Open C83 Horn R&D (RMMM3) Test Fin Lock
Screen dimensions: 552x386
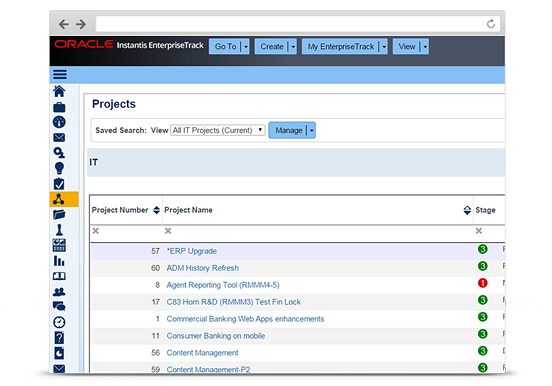pyautogui.click(x=233, y=302)
